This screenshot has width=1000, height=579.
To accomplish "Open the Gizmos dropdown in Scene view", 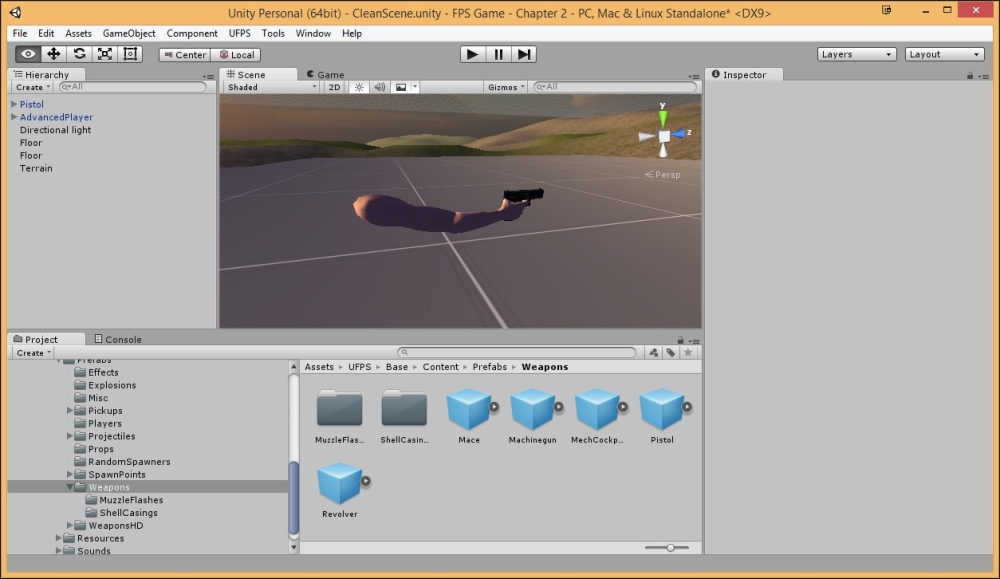I will [x=506, y=87].
